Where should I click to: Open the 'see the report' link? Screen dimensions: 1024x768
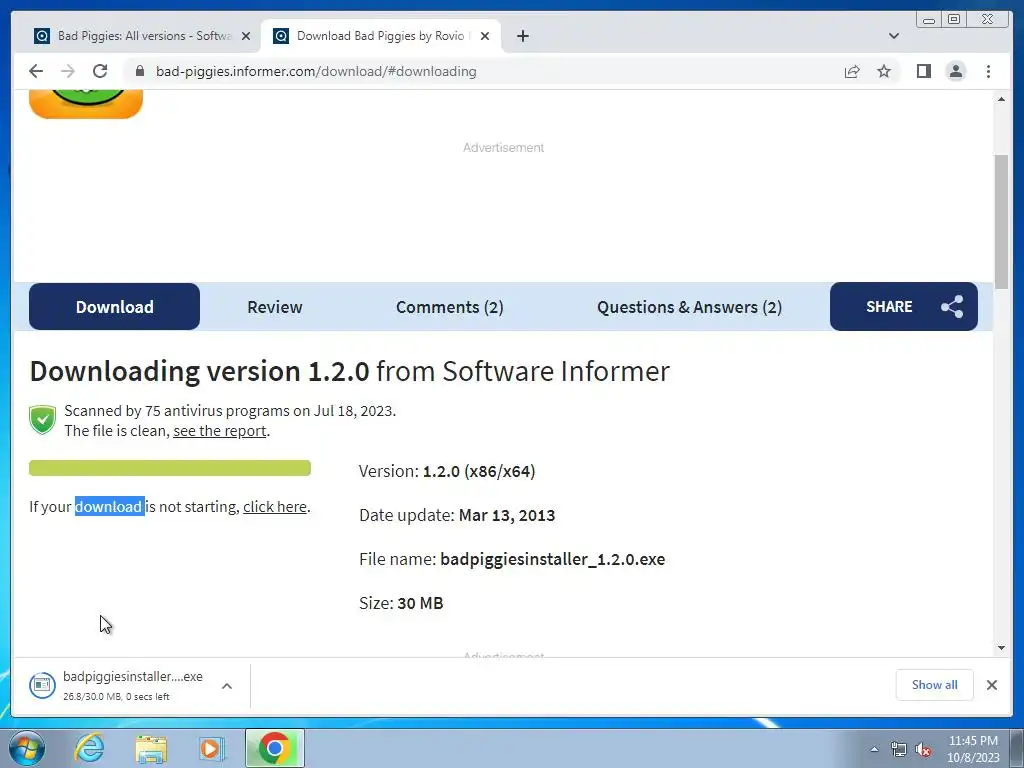(219, 431)
